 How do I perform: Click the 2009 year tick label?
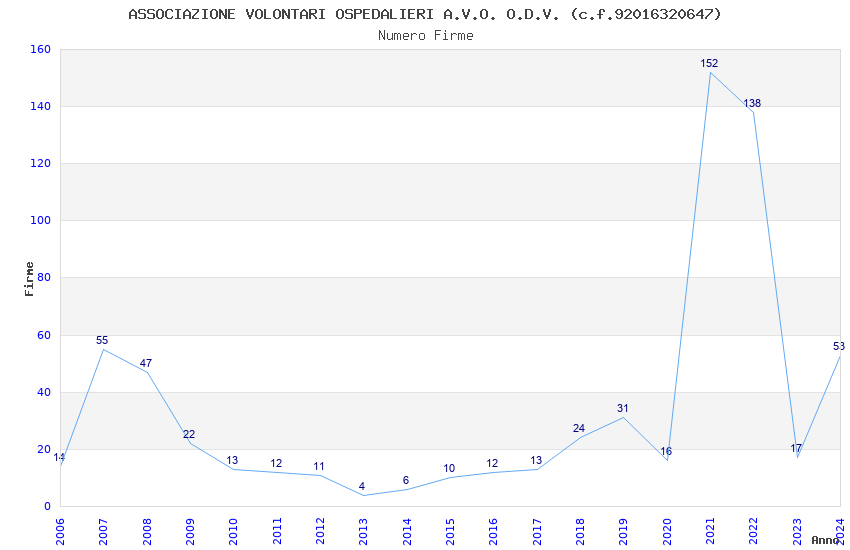click(190, 532)
